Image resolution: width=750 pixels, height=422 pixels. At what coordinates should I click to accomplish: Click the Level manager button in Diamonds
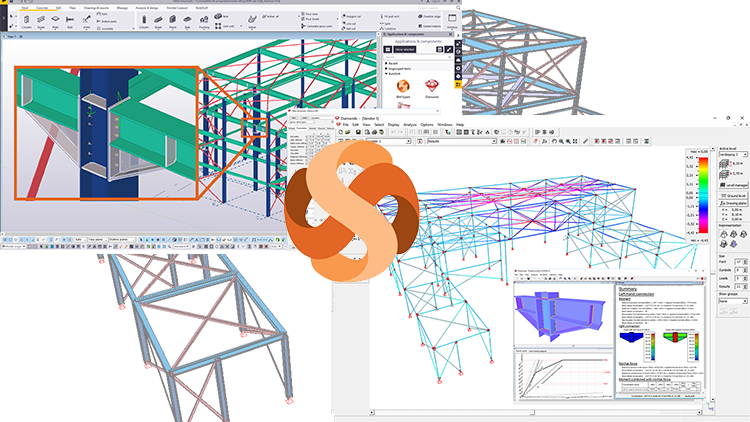[733, 185]
